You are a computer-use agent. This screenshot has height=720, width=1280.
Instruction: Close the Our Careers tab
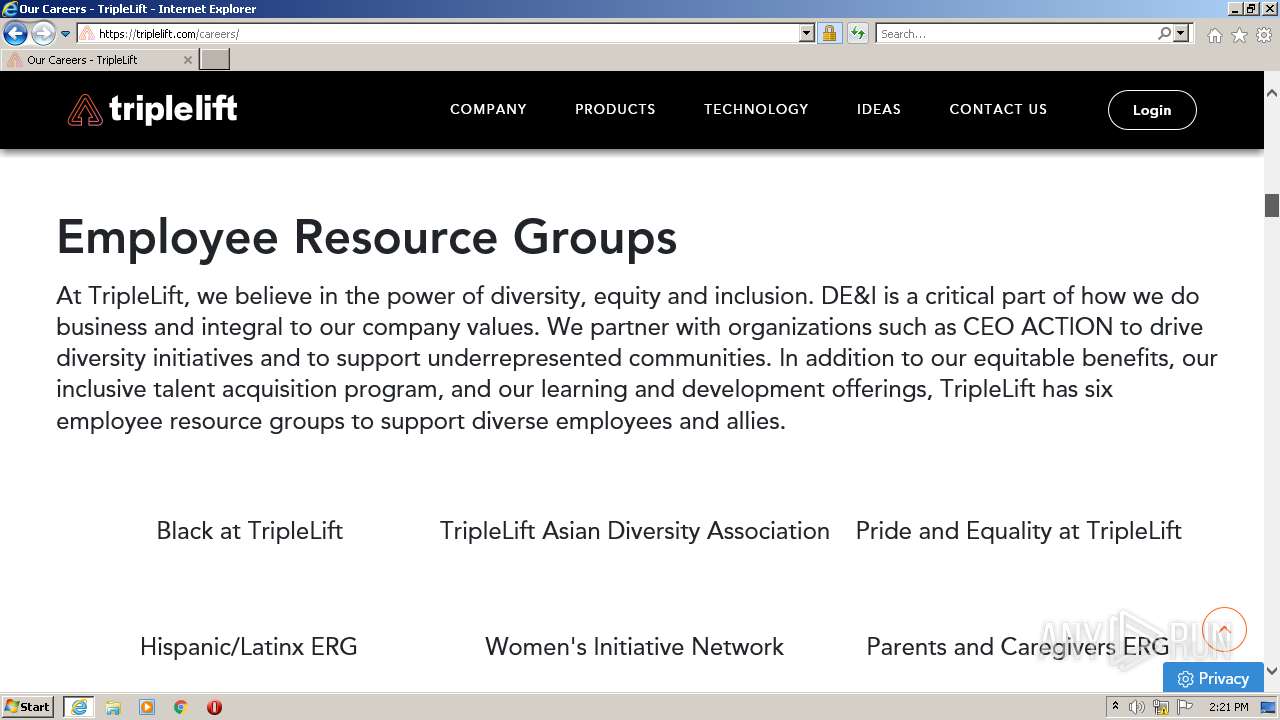click(187, 60)
